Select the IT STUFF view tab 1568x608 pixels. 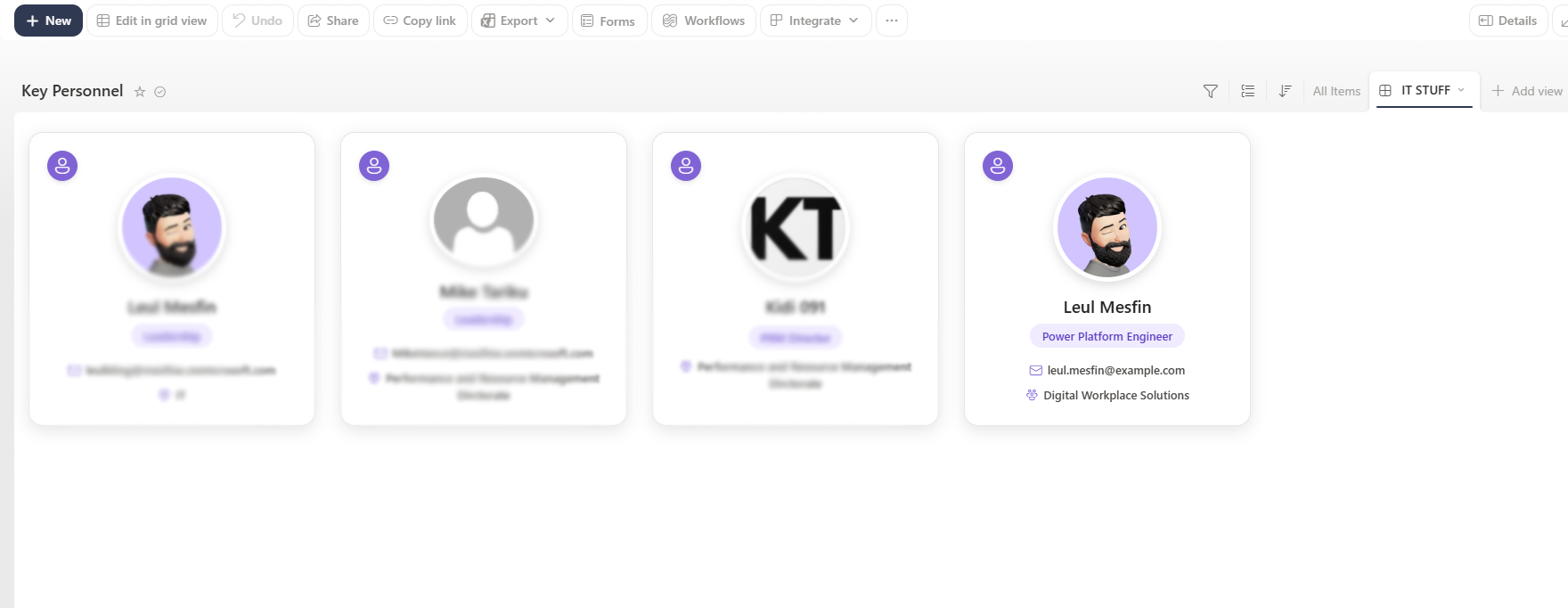click(1424, 90)
